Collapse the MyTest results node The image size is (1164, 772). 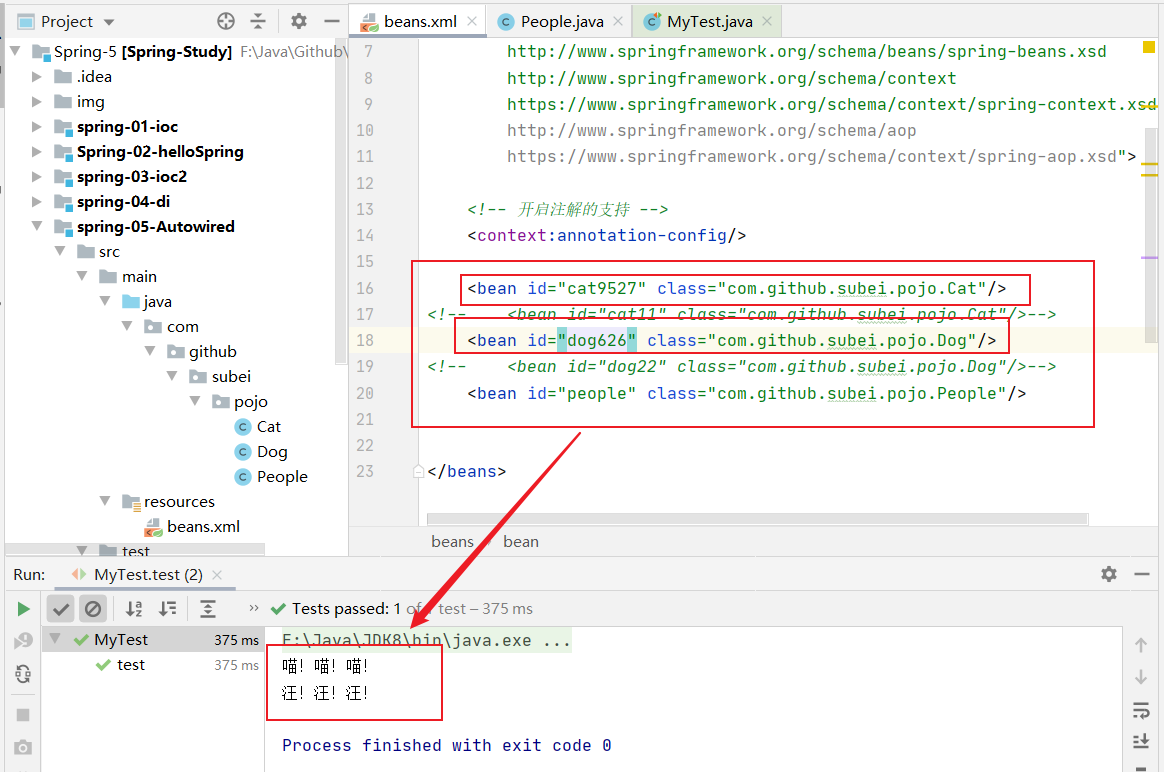[x=54, y=640]
